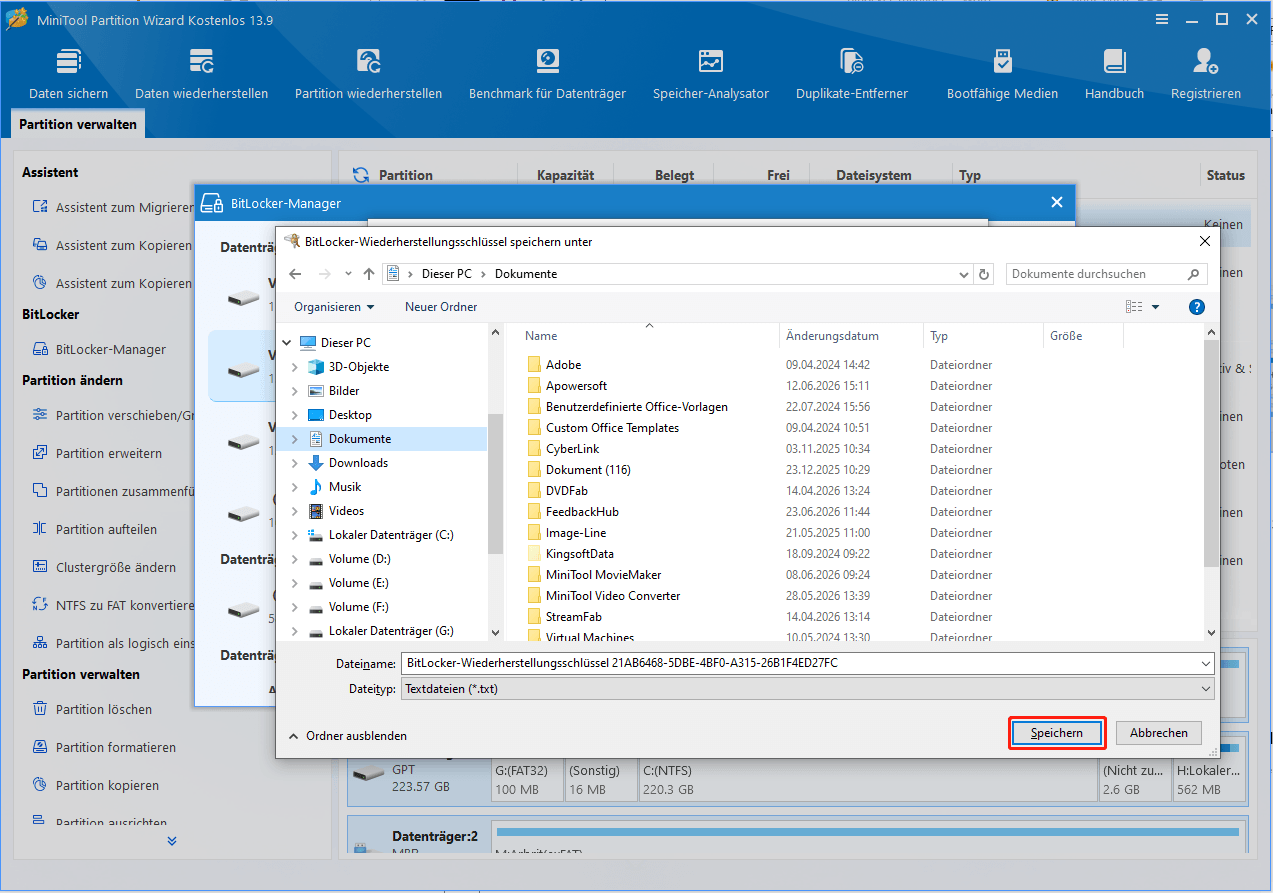Image resolution: width=1273 pixels, height=893 pixels.
Task: Expand sidebar double-chevron at bottom
Action: pyautogui.click(x=172, y=841)
